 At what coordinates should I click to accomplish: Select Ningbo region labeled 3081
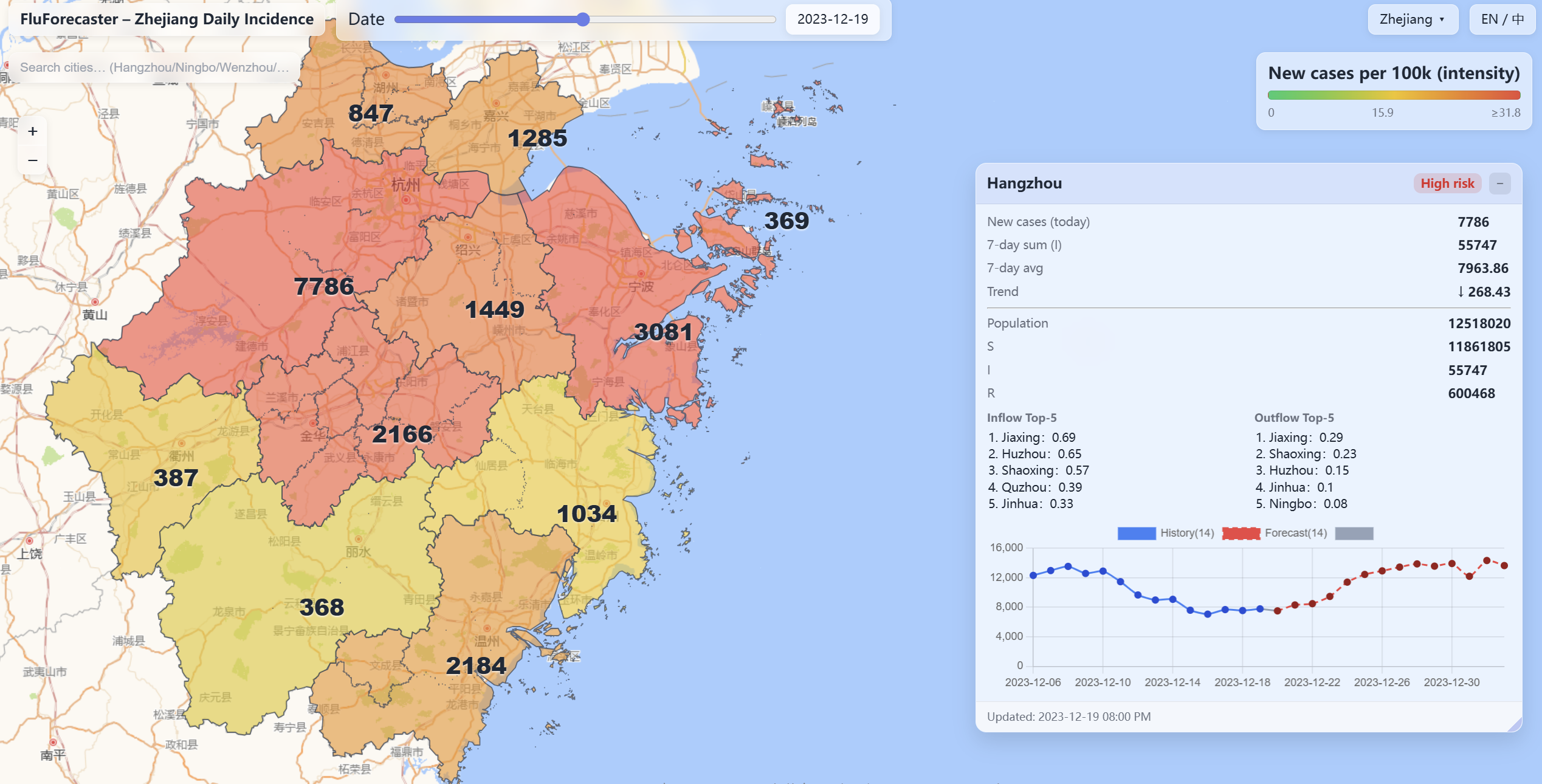663,332
